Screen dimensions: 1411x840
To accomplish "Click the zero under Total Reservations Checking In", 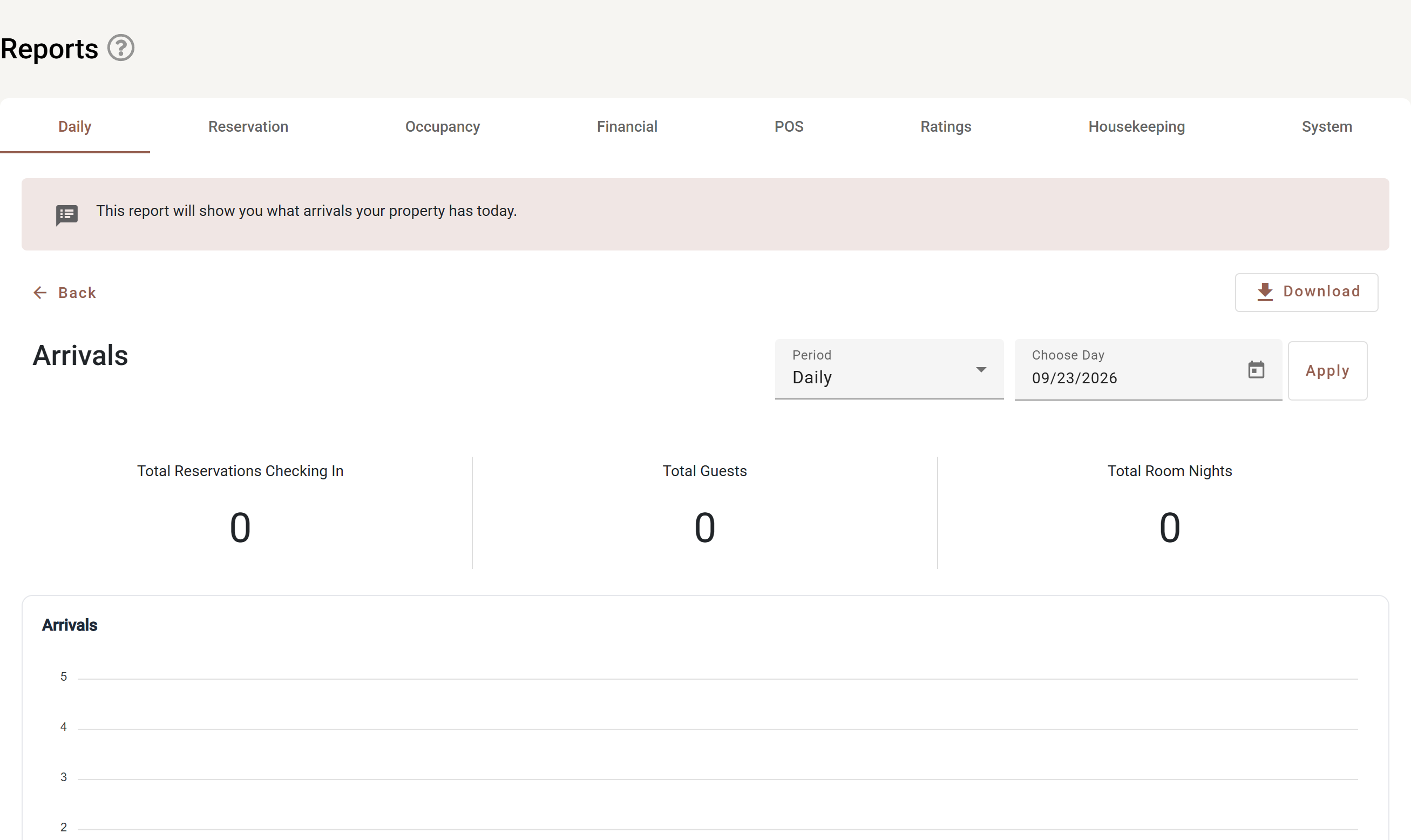I will click(240, 527).
